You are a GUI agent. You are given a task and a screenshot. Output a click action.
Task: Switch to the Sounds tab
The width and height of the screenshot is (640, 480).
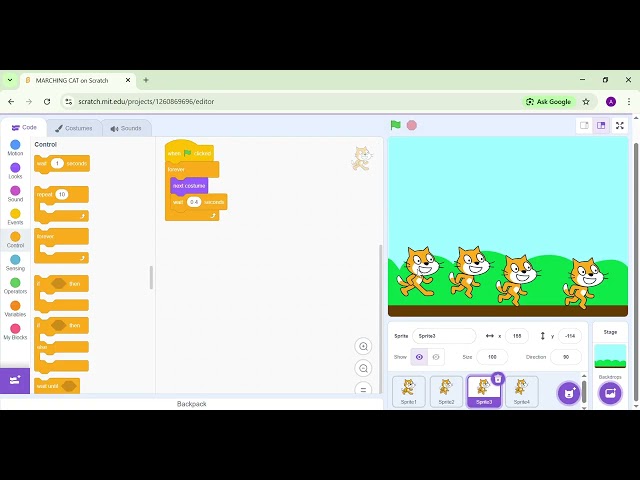(x=126, y=128)
